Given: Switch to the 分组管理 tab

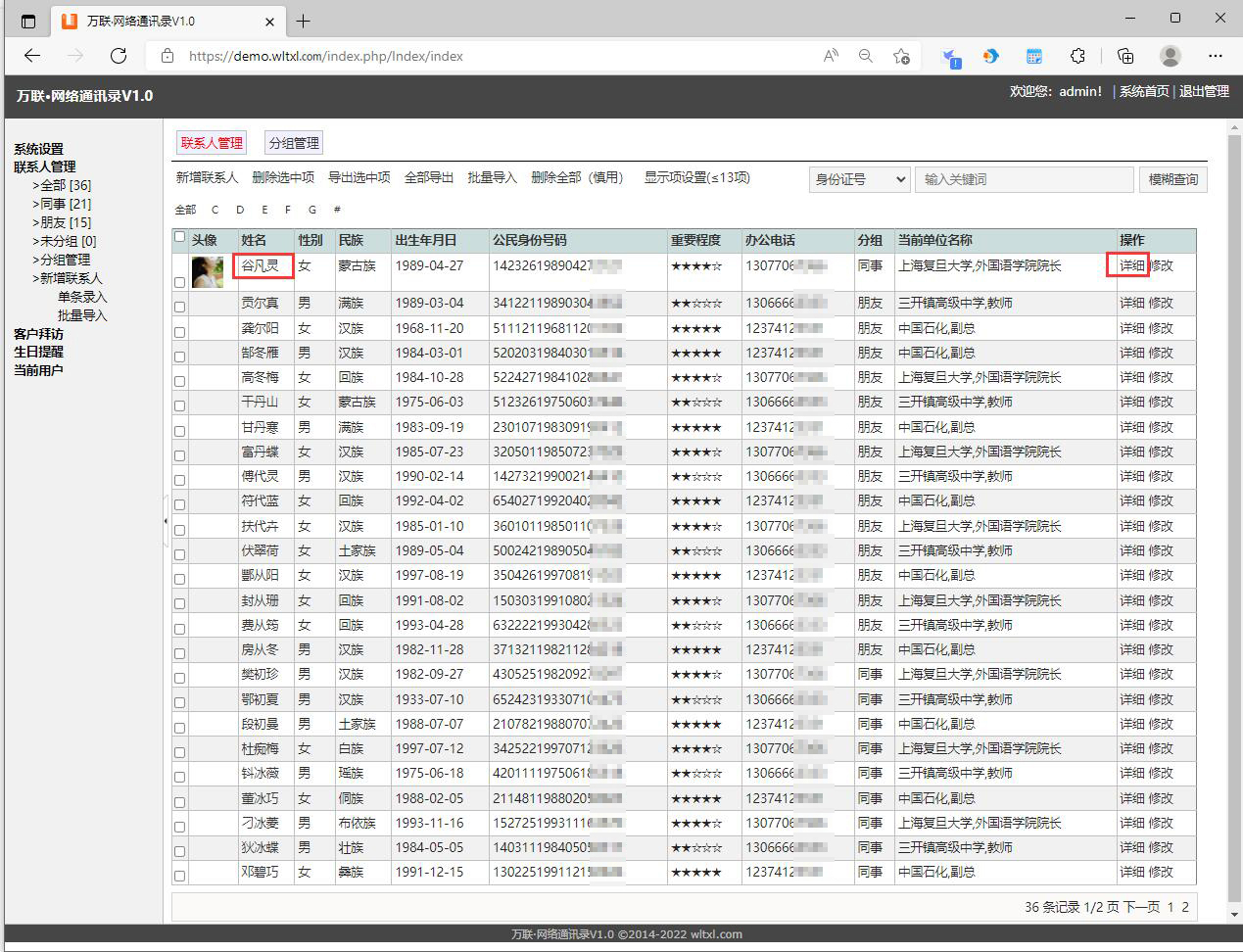Looking at the screenshot, I should click(294, 143).
